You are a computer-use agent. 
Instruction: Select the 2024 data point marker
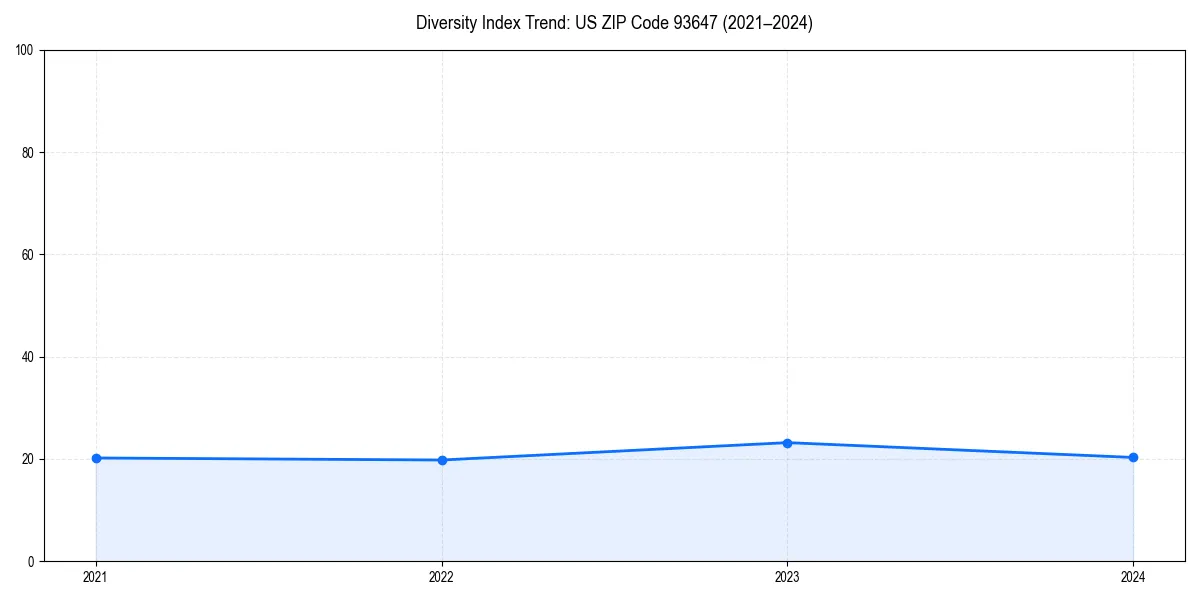tap(1133, 457)
